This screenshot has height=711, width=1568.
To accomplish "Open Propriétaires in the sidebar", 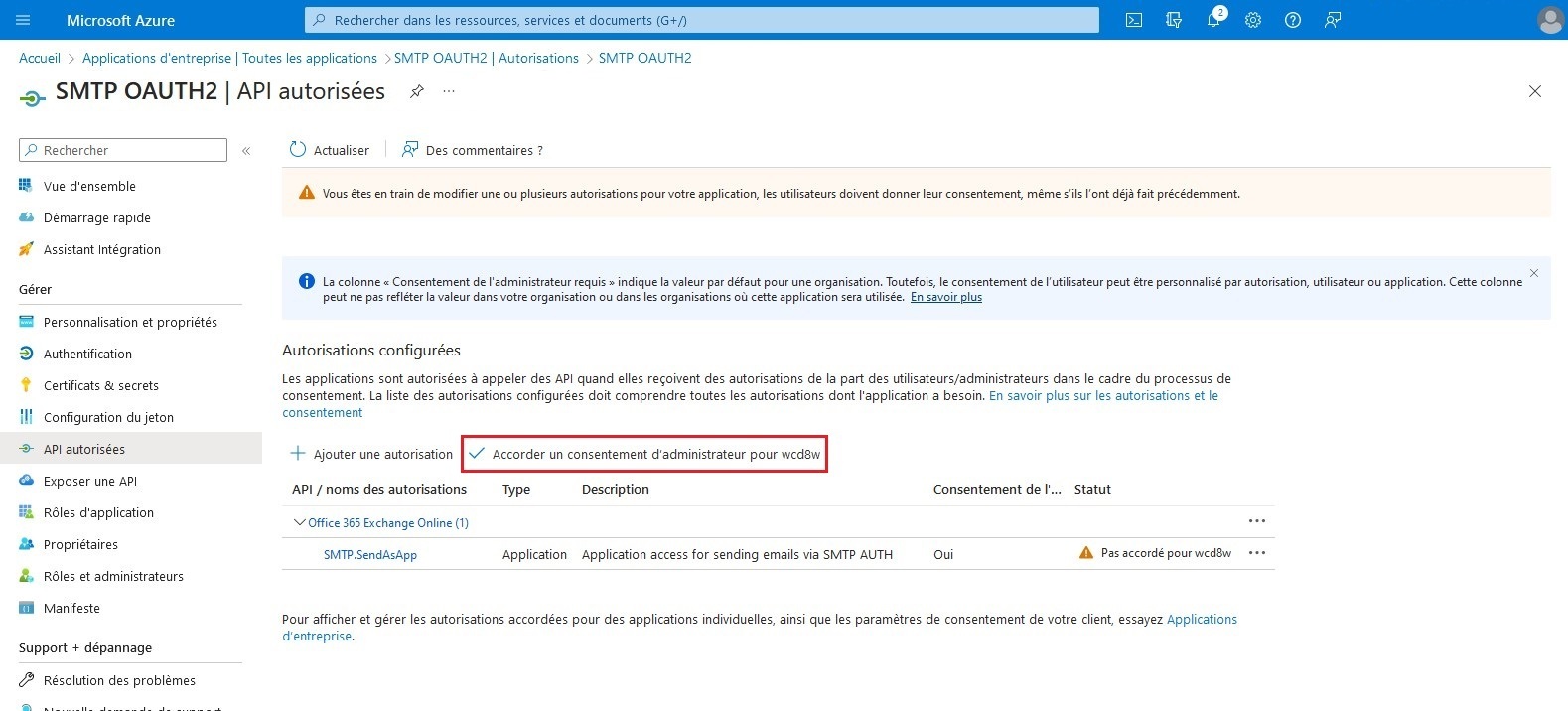I will [x=80, y=544].
